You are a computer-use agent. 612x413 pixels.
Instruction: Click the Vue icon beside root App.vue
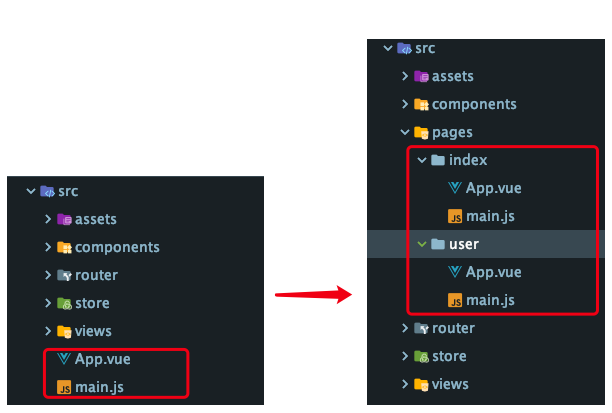click(x=64, y=359)
